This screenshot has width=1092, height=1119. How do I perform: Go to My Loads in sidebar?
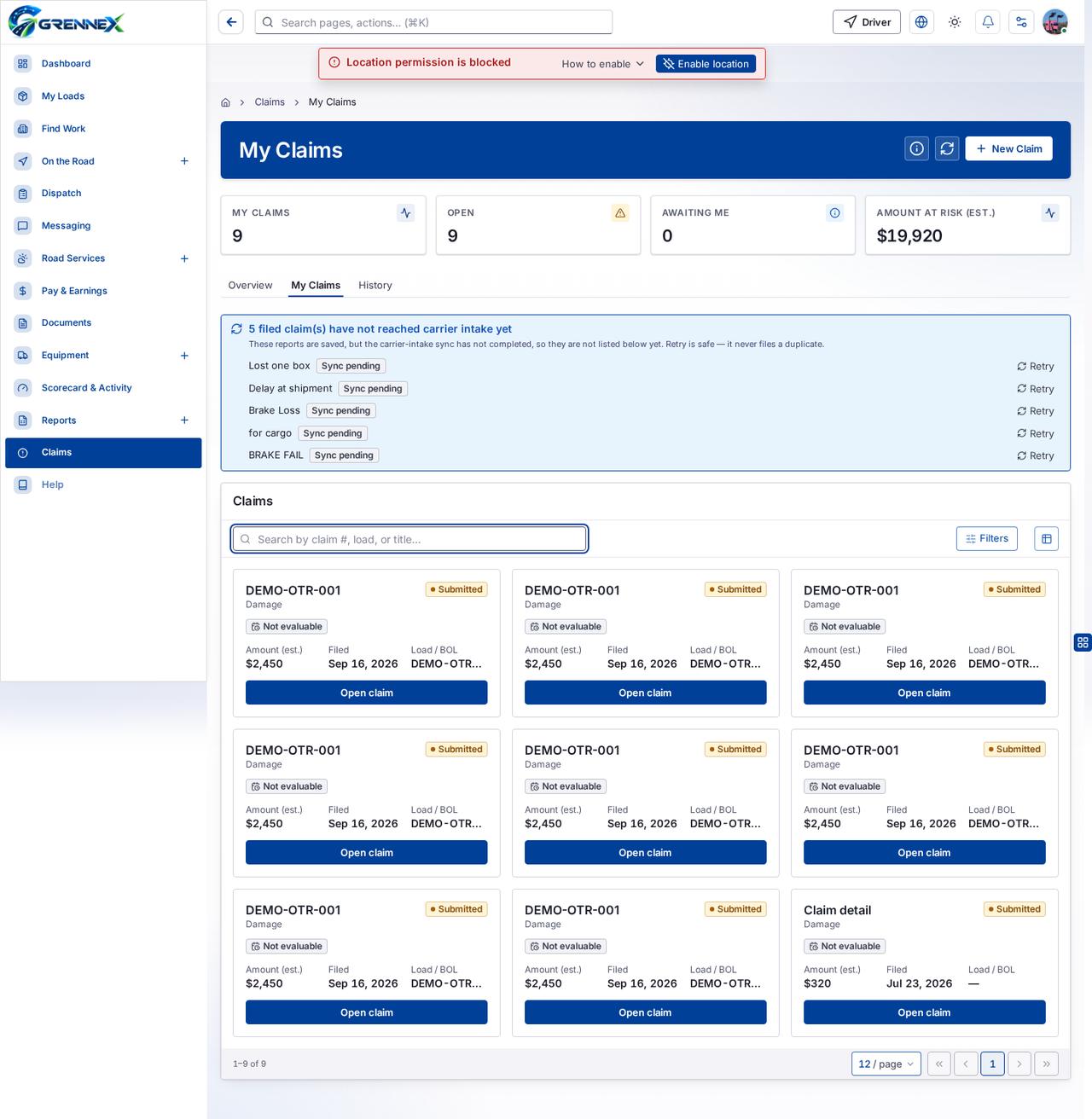pyautogui.click(x=103, y=96)
